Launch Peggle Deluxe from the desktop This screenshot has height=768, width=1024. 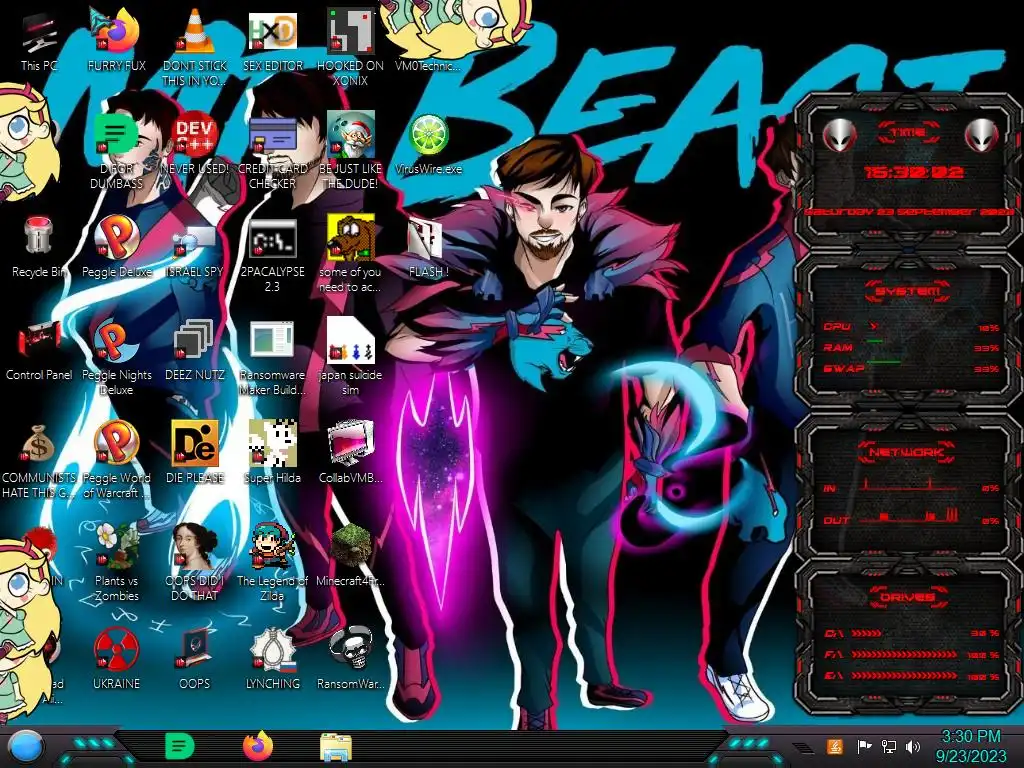click(x=116, y=246)
